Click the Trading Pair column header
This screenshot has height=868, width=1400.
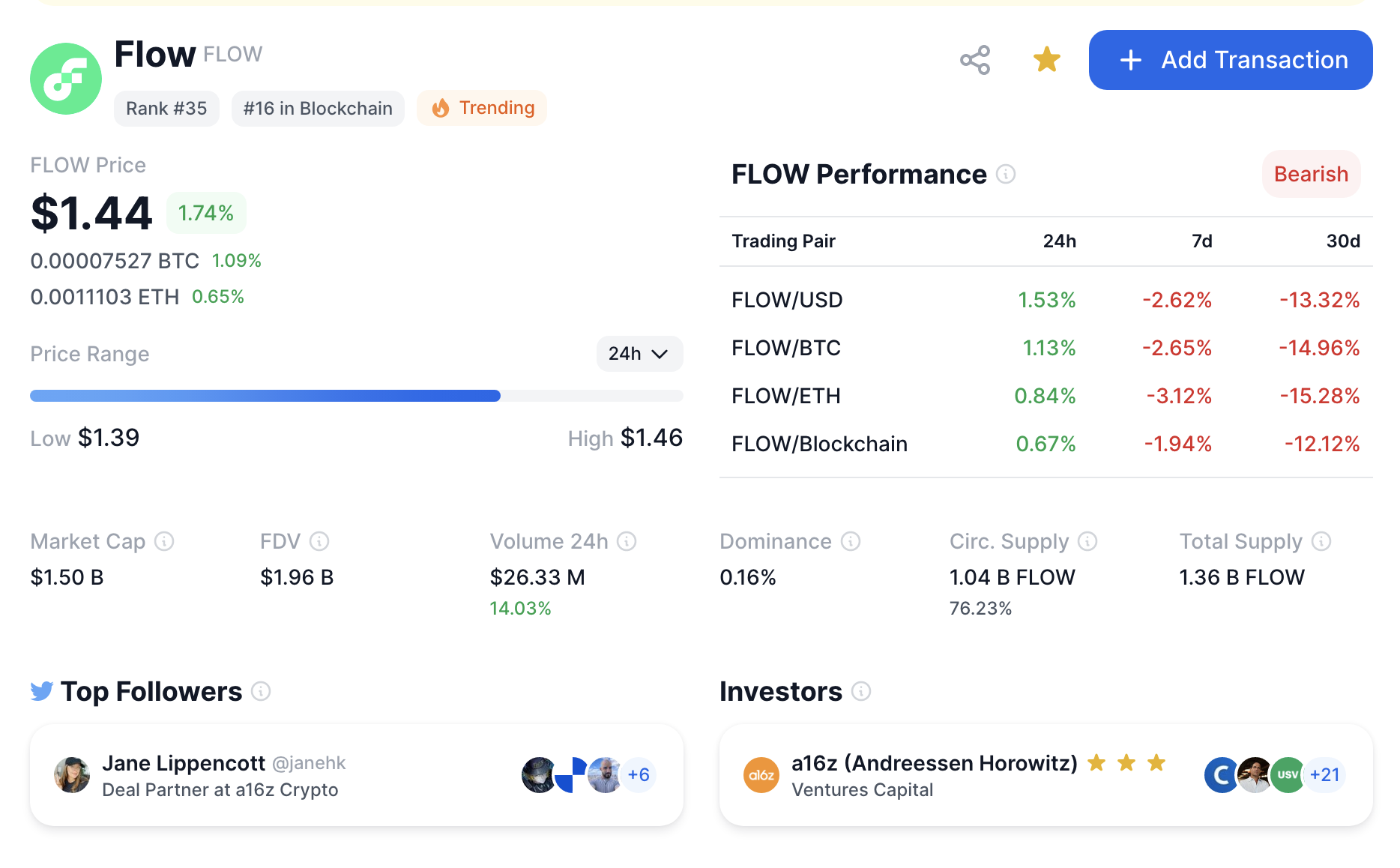pos(783,241)
